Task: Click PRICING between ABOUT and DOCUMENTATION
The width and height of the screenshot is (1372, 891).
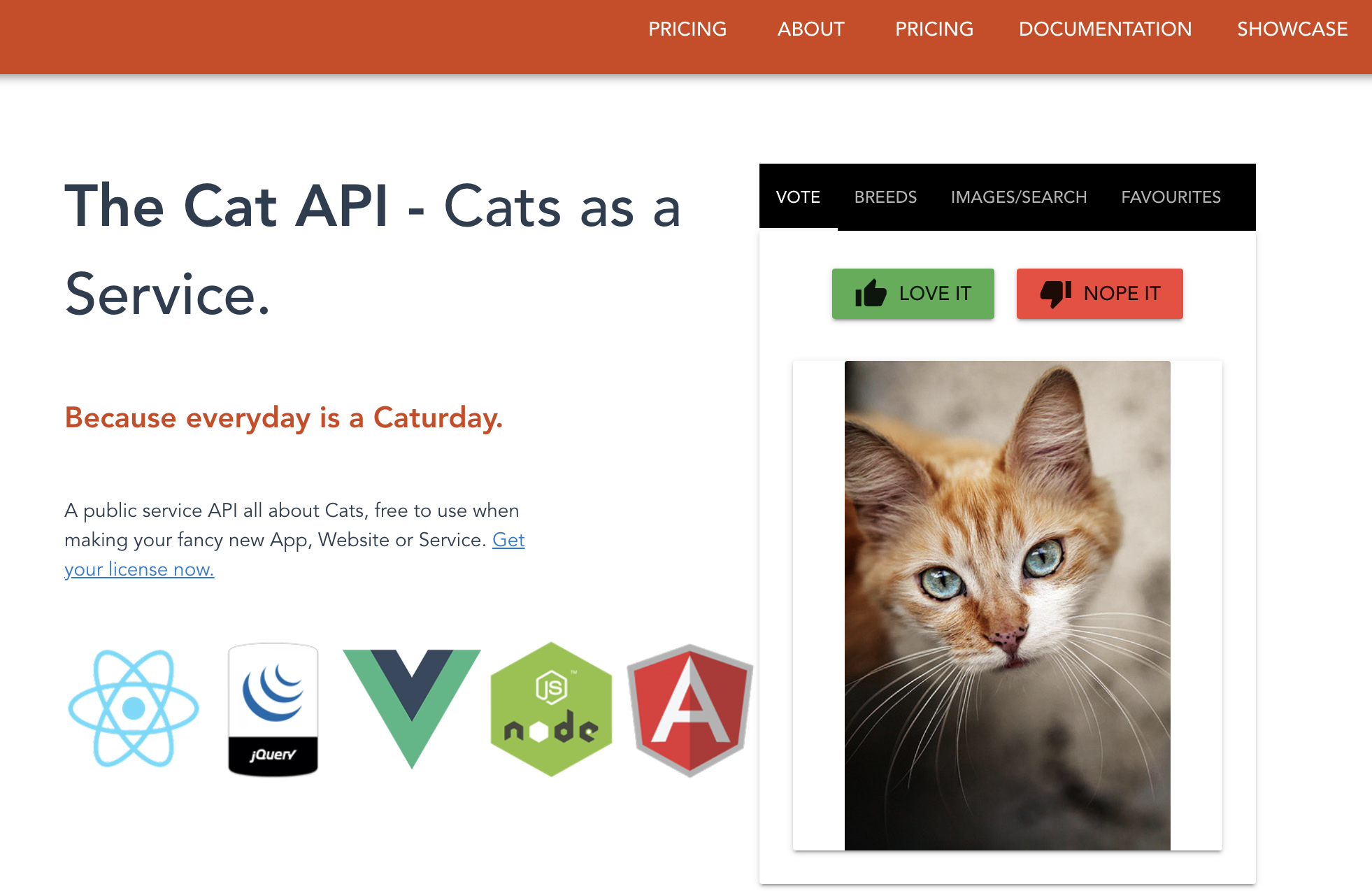Action: (934, 29)
